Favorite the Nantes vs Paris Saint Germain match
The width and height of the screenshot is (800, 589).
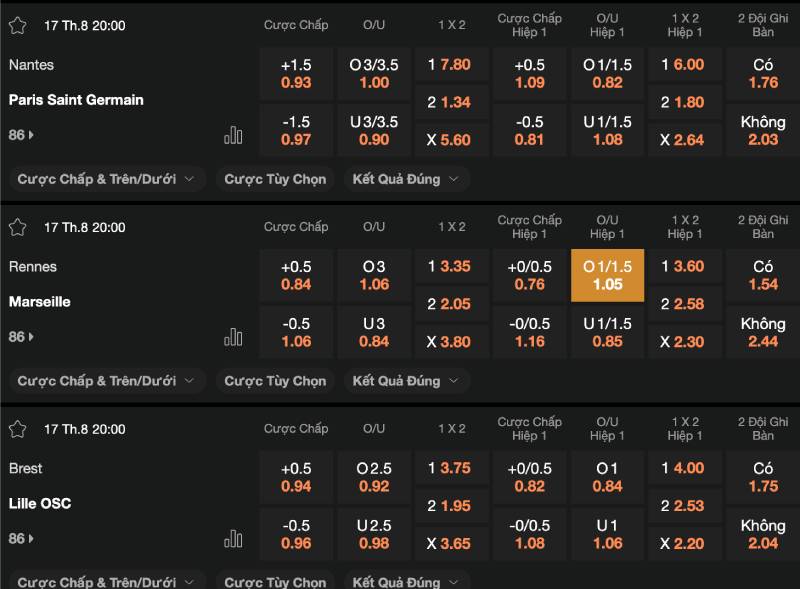coord(17,25)
